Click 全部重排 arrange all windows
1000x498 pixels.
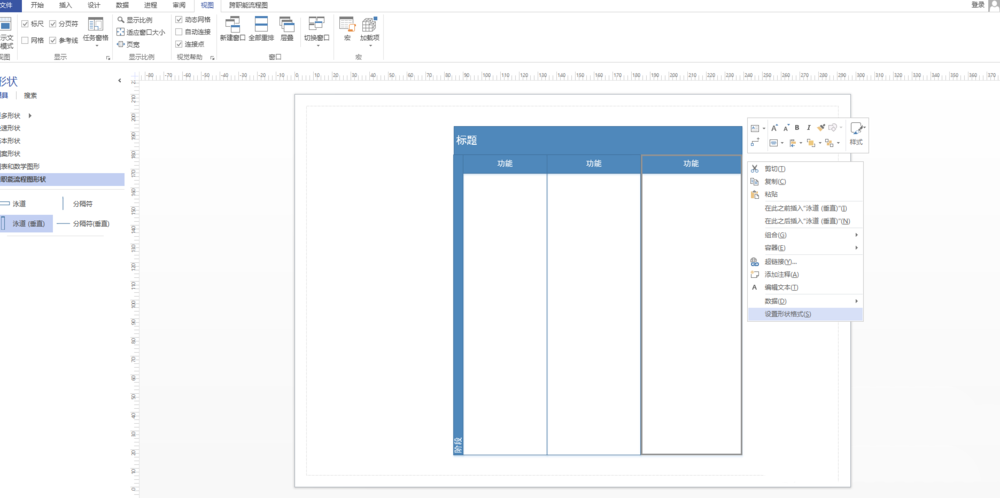click(x=261, y=29)
